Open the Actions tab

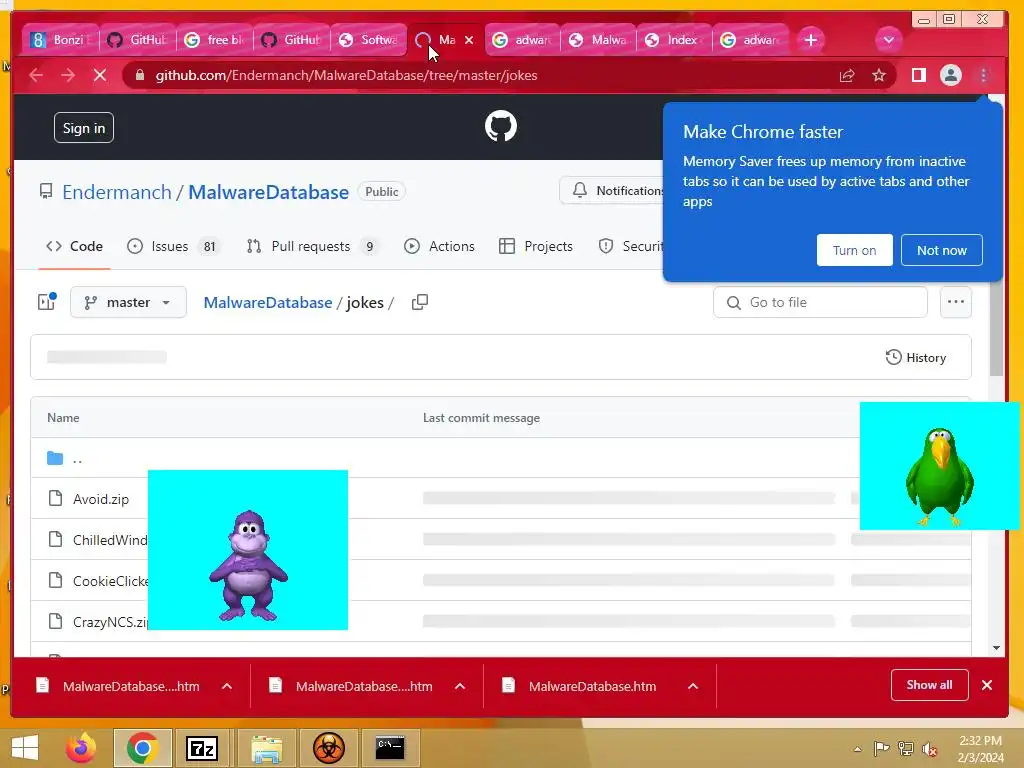439,246
